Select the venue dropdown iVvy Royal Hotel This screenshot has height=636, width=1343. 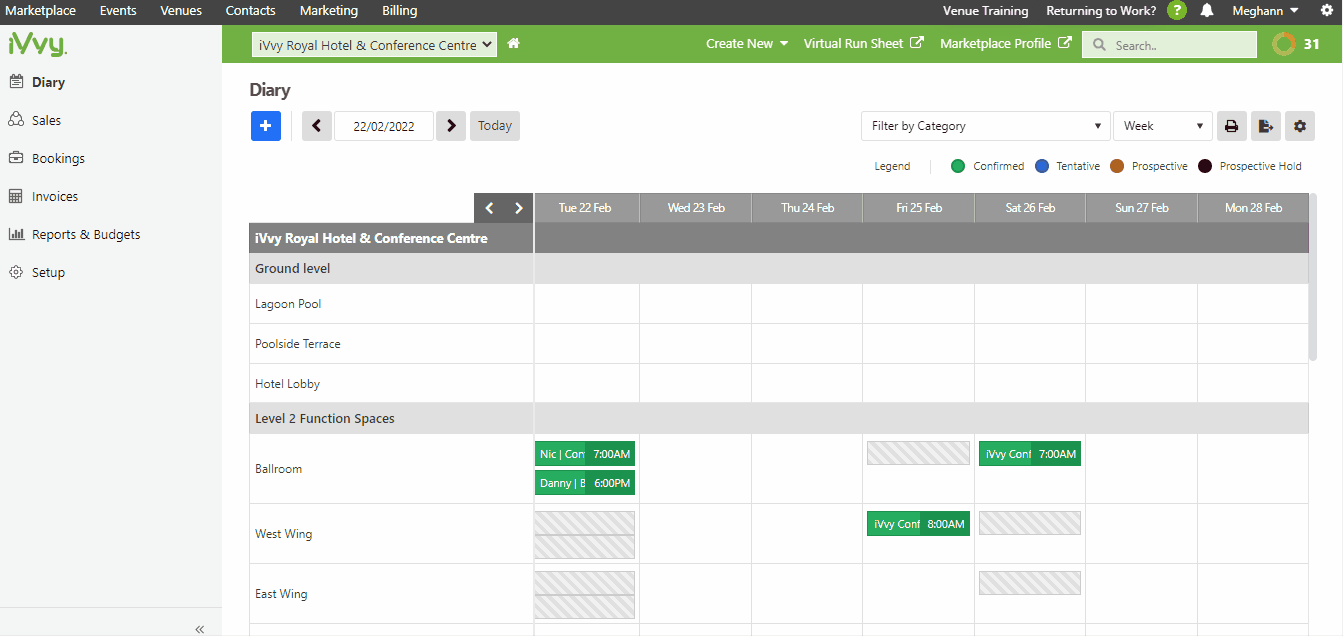[x=374, y=45]
